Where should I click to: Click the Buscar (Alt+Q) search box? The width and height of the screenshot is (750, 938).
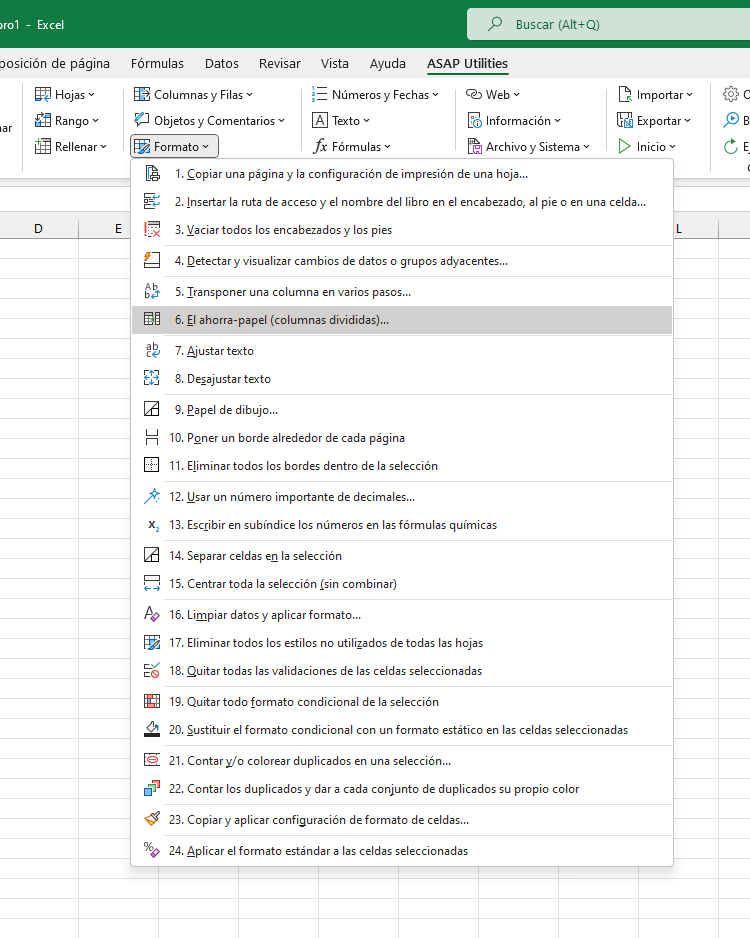point(608,24)
